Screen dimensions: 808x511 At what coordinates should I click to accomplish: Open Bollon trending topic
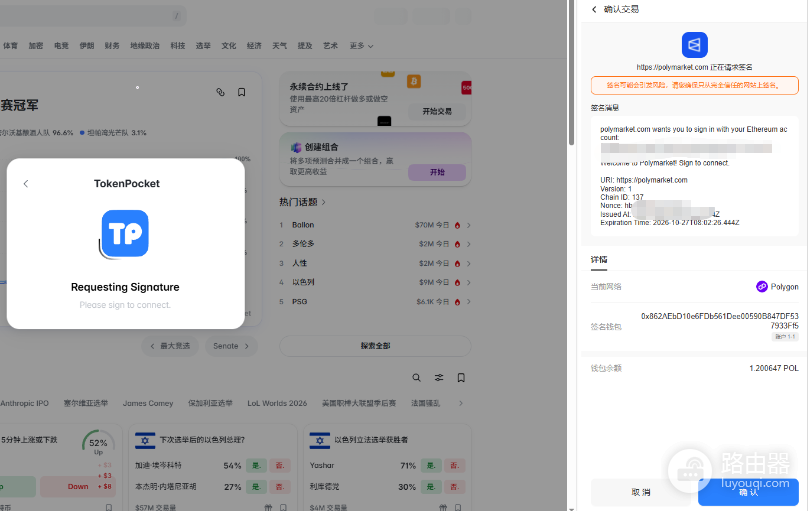point(303,225)
